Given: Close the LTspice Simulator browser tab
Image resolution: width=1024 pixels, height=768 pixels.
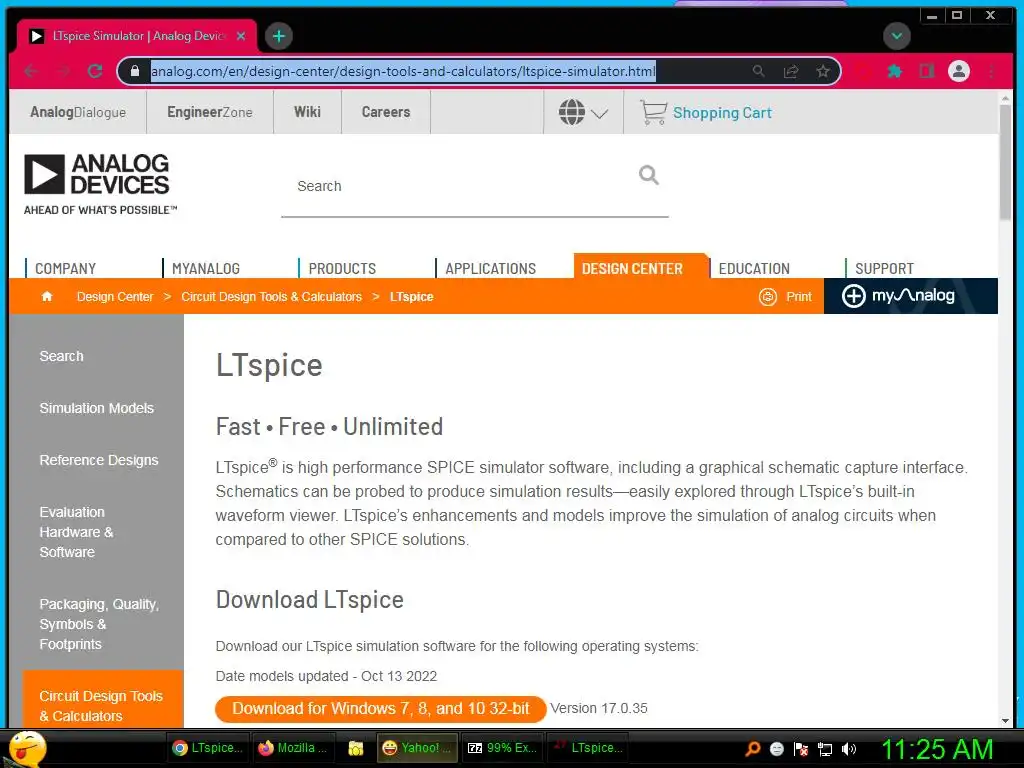Looking at the screenshot, I should (x=241, y=36).
